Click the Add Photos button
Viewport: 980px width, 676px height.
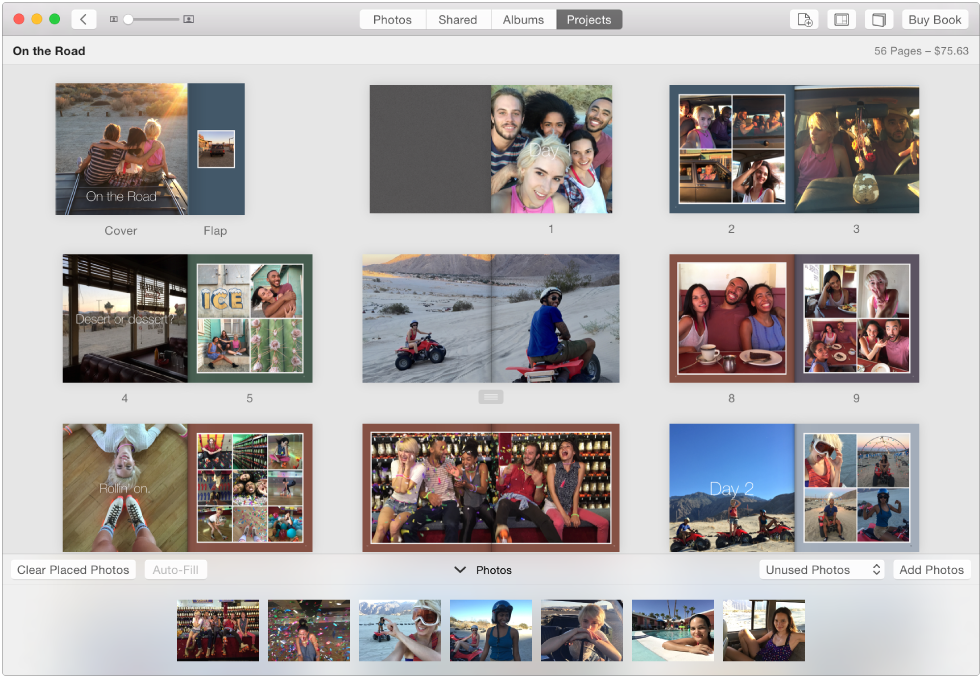(x=931, y=570)
